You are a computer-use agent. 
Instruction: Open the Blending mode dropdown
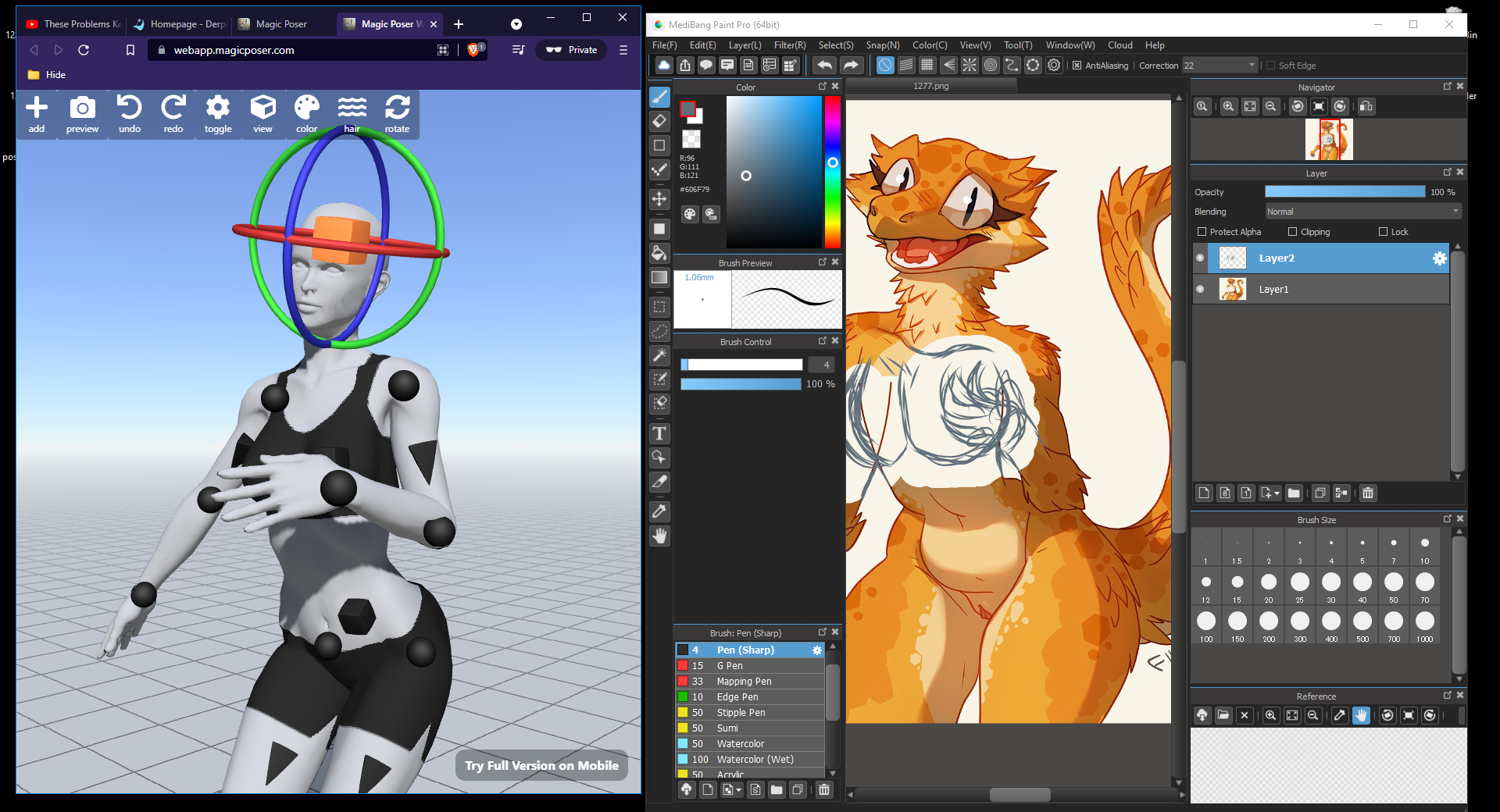[x=1363, y=212]
